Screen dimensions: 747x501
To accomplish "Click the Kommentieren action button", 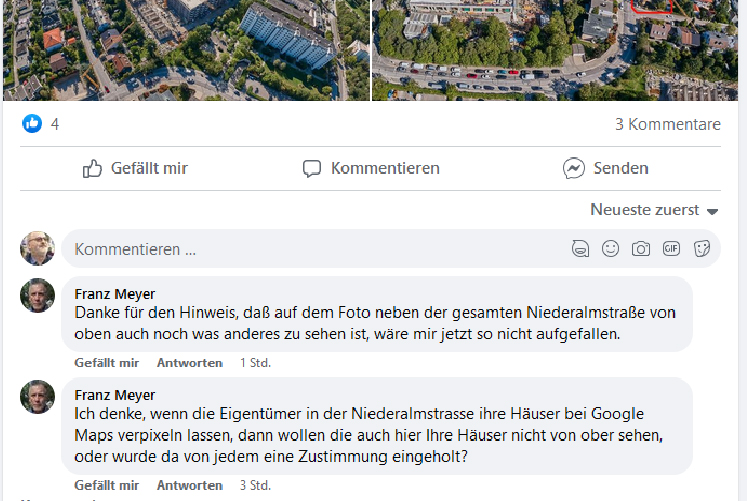I will click(x=371, y=168).
